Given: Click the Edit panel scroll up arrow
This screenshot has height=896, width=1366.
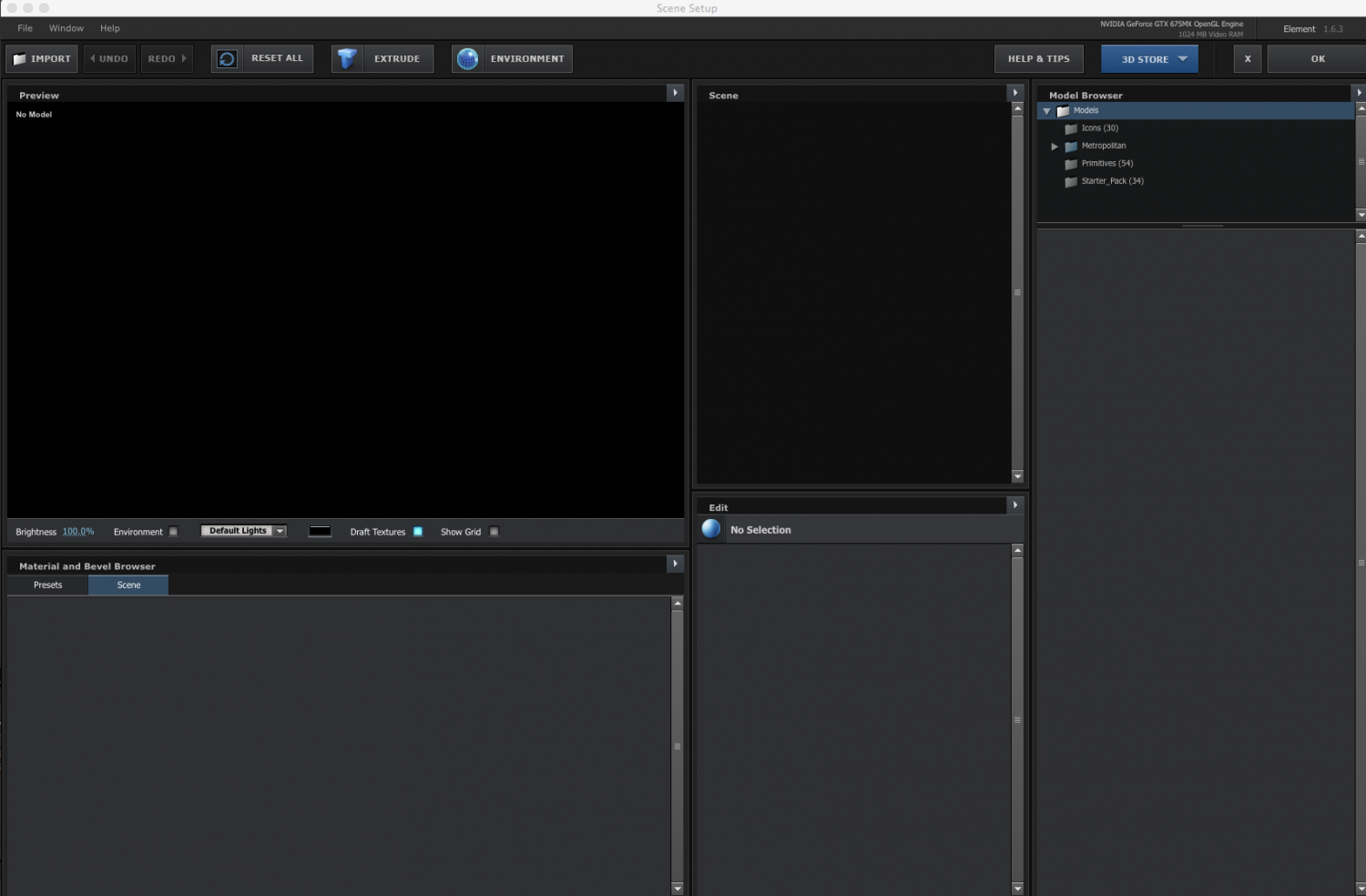Looking at the screenshot, I should [x=1017, y=551].
